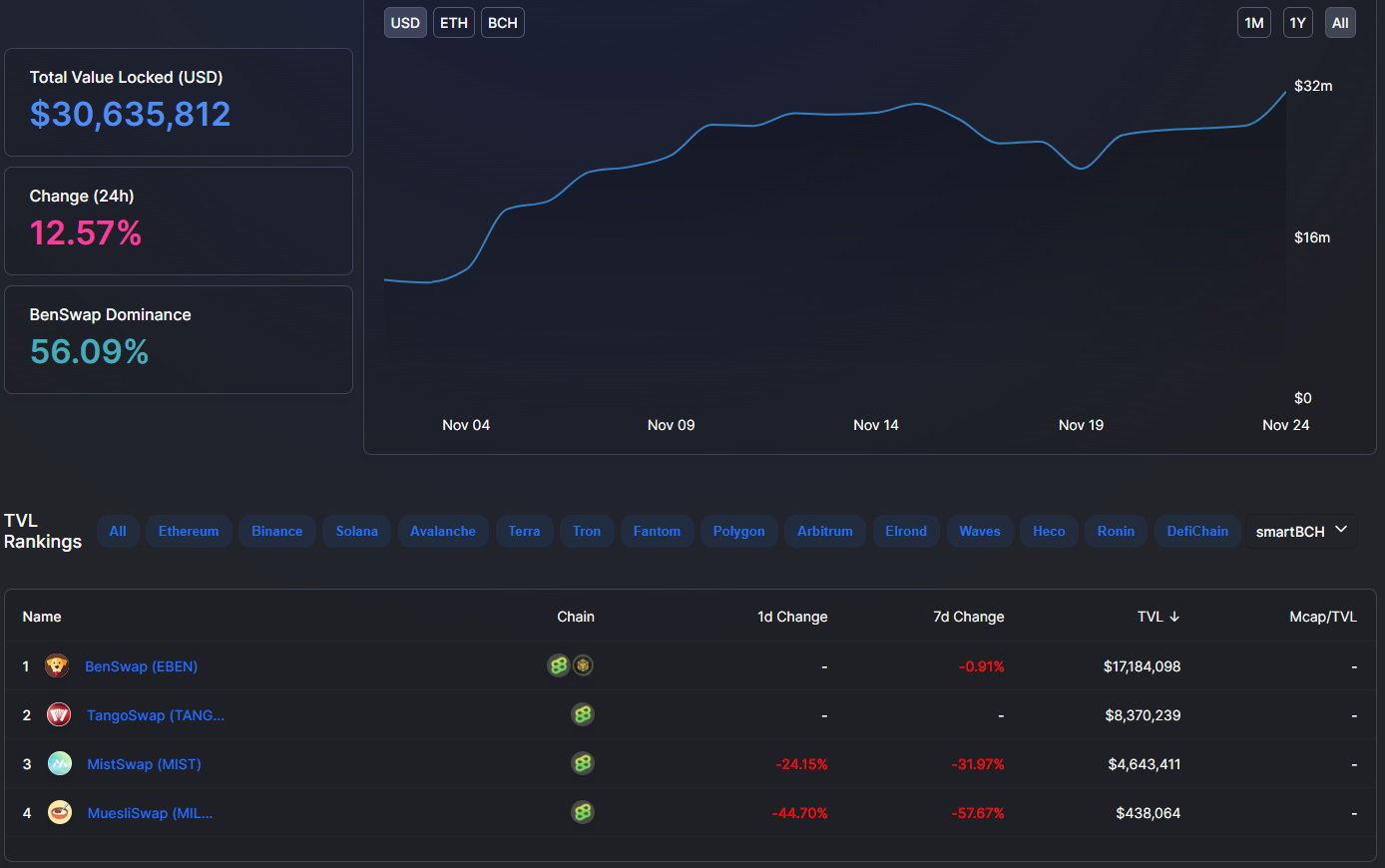
Task: Select the Ethereum chain tab
Action: 189,531
